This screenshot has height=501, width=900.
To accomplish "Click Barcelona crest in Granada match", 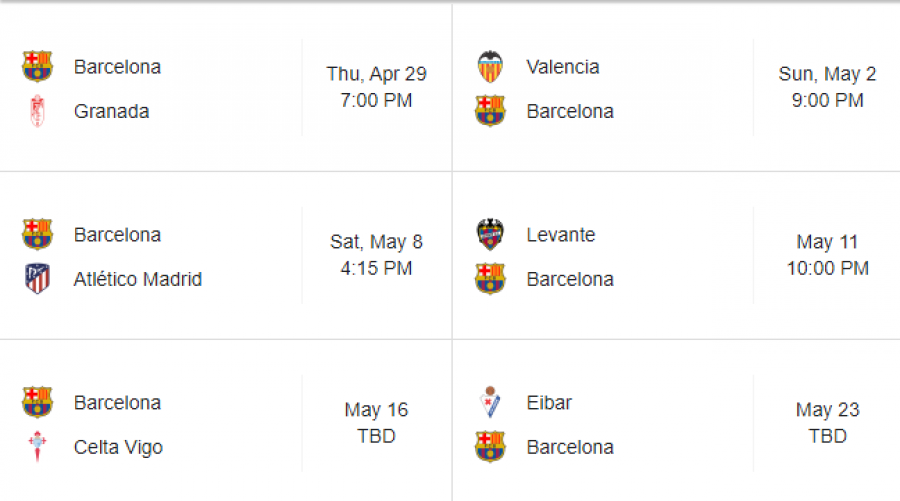I will pos(37,67).
